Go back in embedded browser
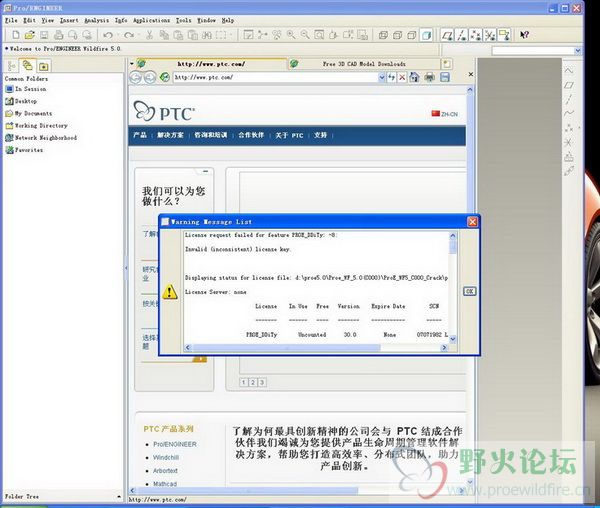Image resolution: width=600 pixels, height=508 pixels. [x=135, y=77]
